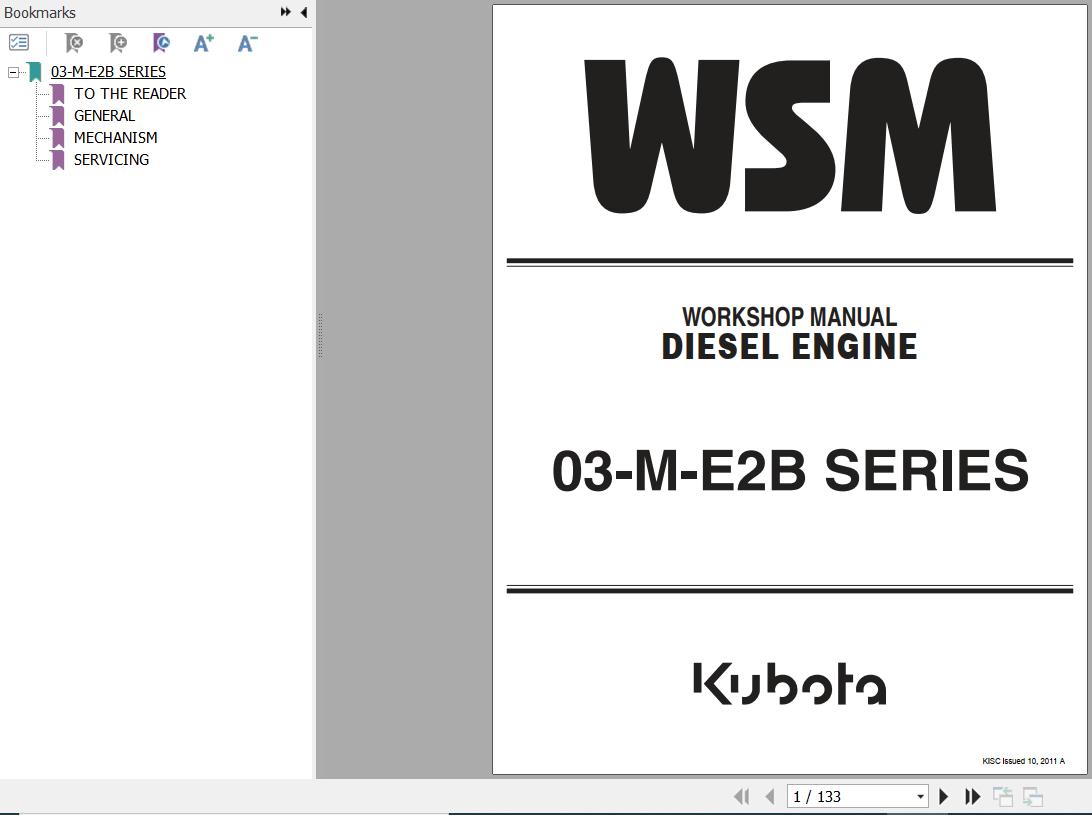Click the add new bookmark icon

coord(118,43)
